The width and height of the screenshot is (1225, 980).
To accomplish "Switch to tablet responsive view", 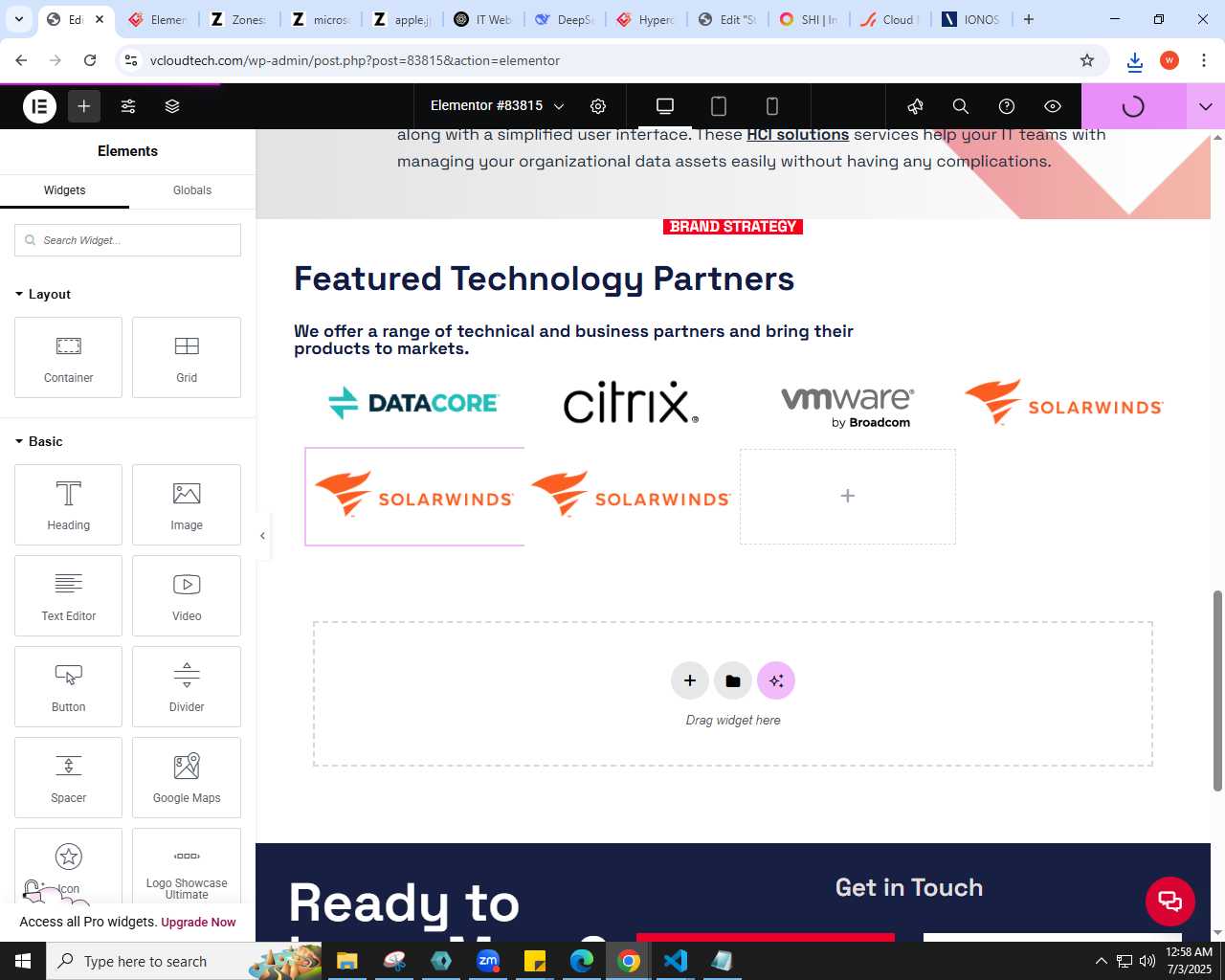I will click(x=719, y=106).
